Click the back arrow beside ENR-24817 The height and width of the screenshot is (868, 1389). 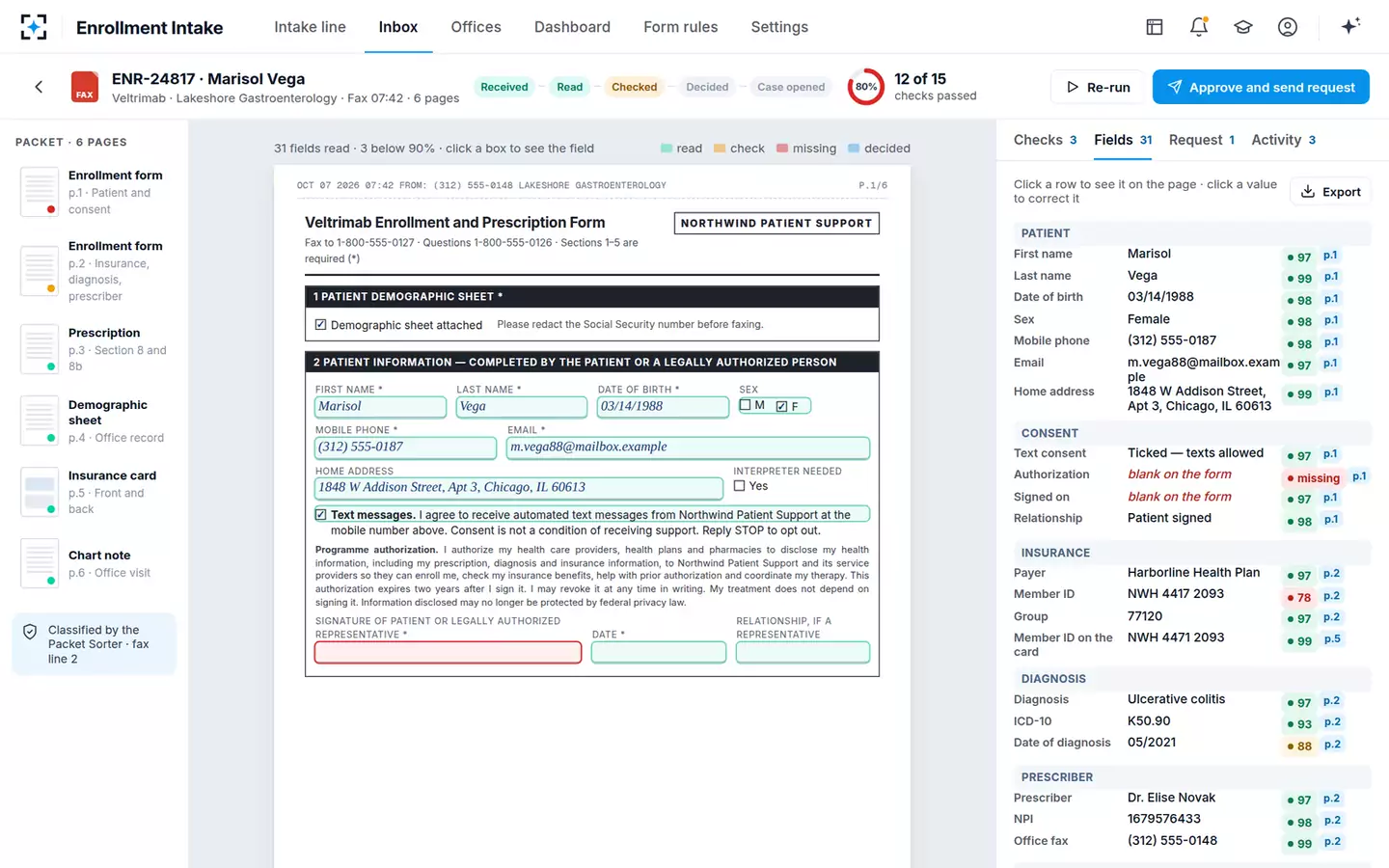click(39, 87)
